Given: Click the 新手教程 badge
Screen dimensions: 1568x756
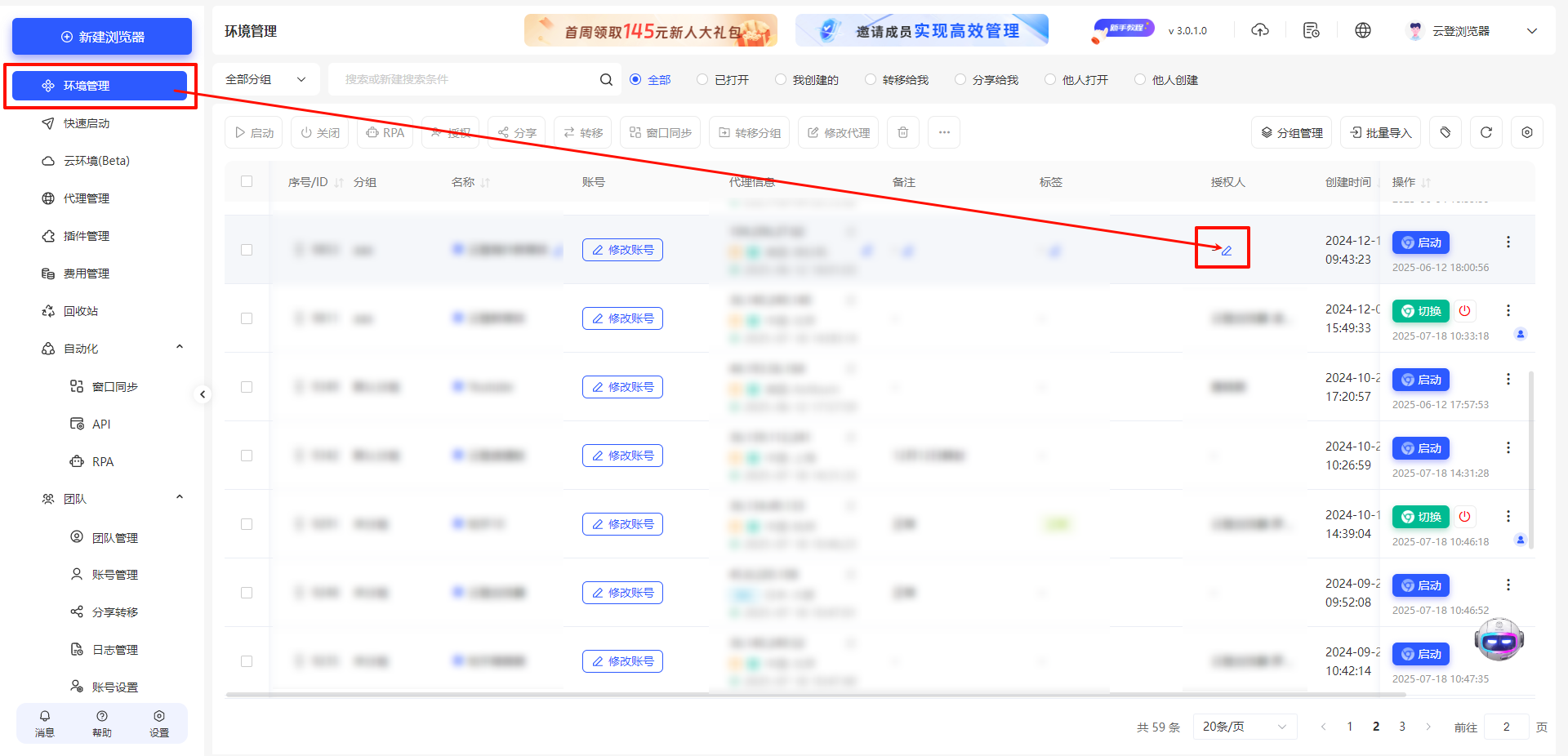Looking at the screenshot, I should [x=1123, y=30].
